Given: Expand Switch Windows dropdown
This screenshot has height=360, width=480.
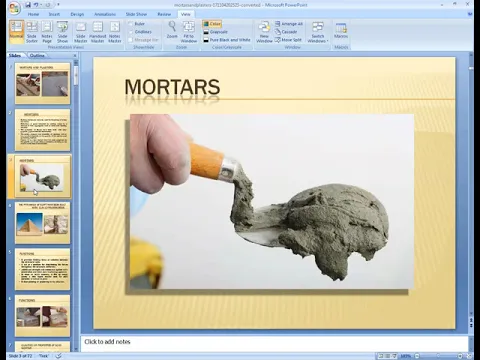Looking at the screenshot, I should (318, 32).
